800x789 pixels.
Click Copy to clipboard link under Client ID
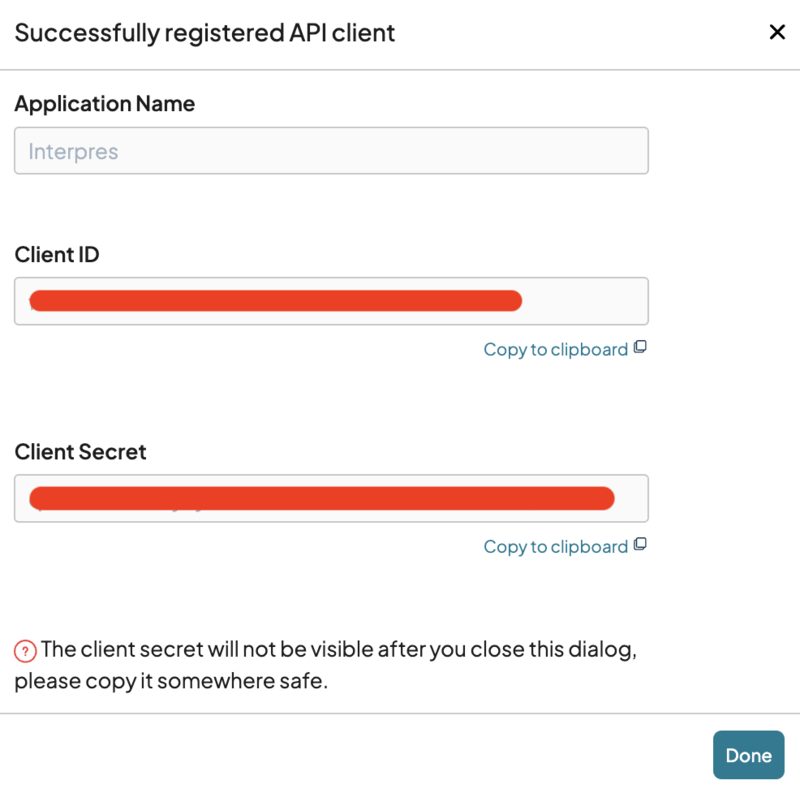(555, 349)
